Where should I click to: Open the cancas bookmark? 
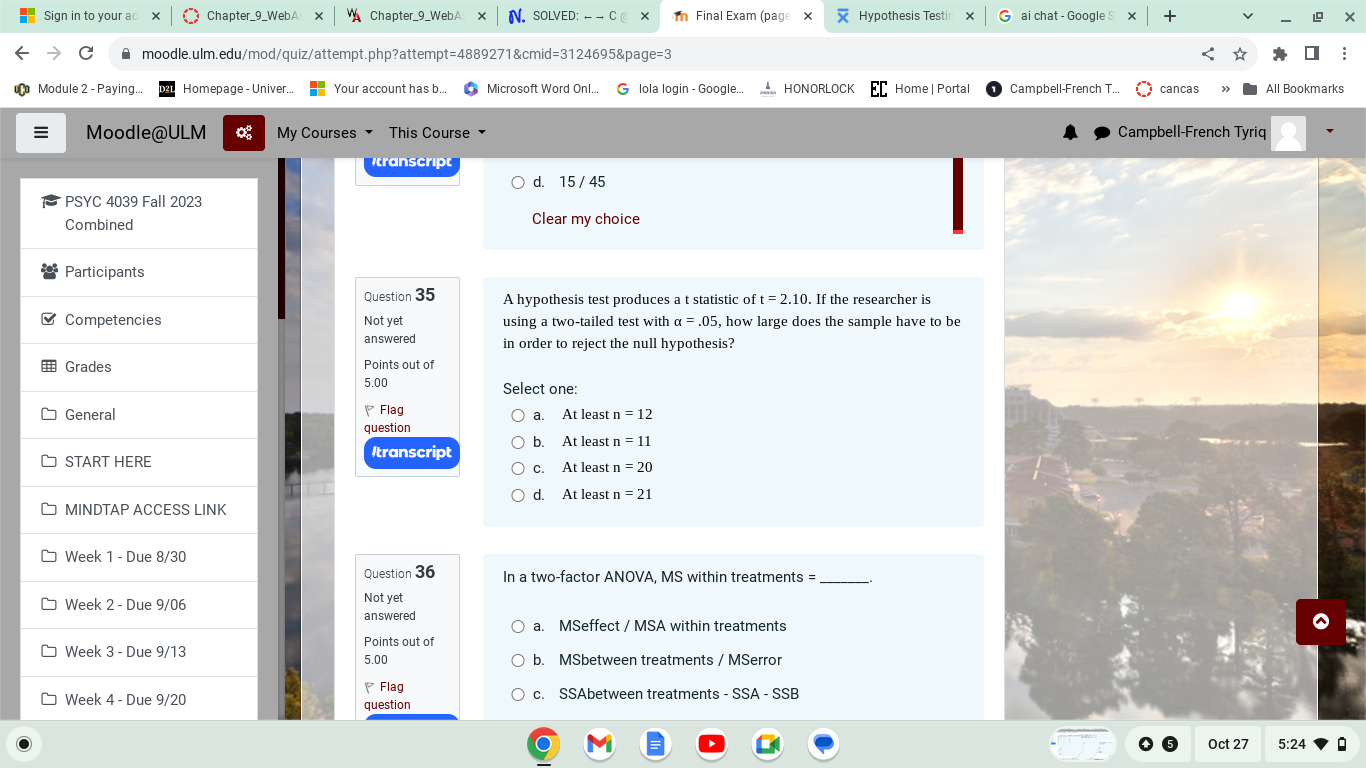1168,89
